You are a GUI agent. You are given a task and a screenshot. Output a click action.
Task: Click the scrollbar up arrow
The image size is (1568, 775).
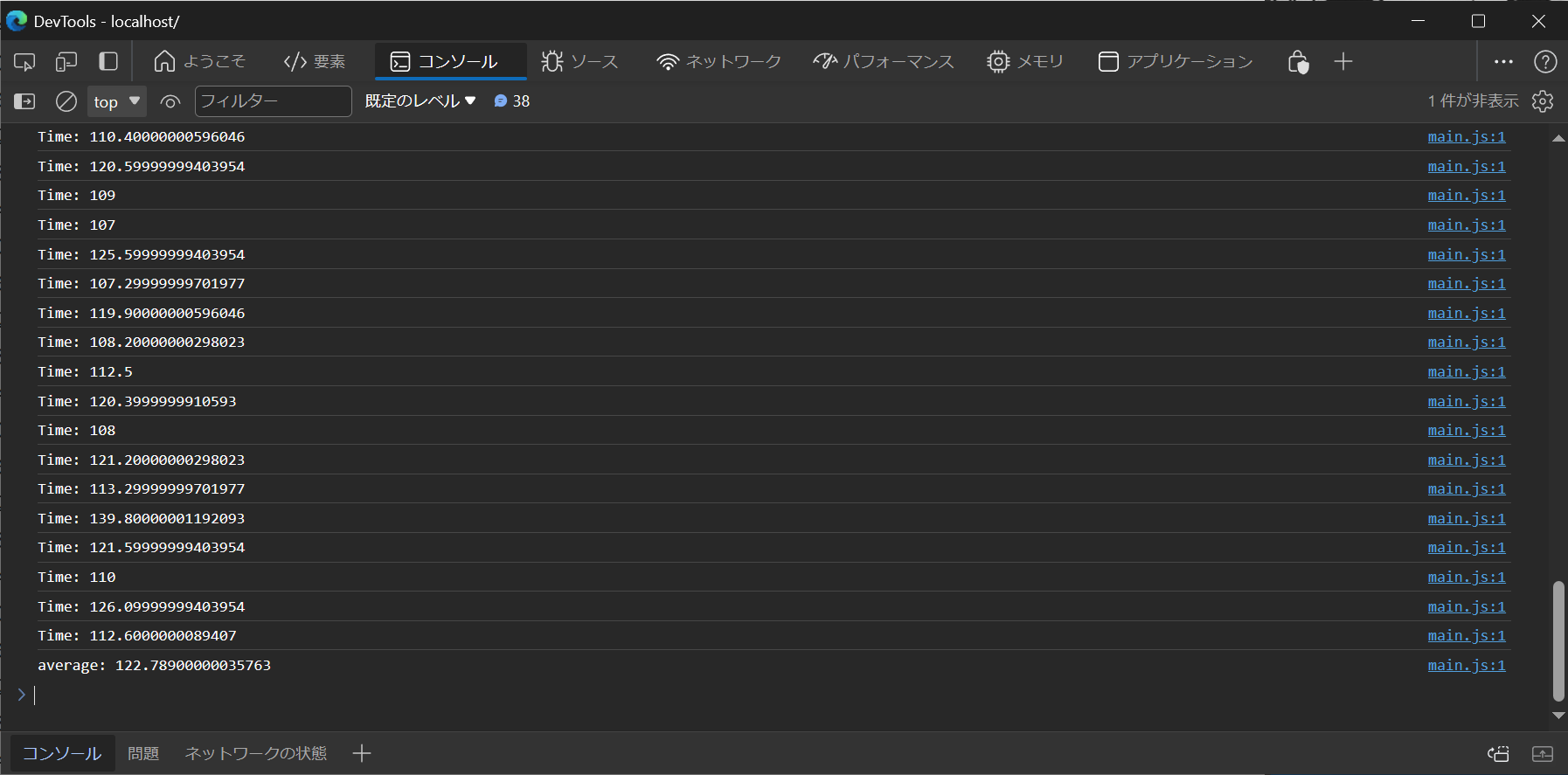click(1558, 138)
